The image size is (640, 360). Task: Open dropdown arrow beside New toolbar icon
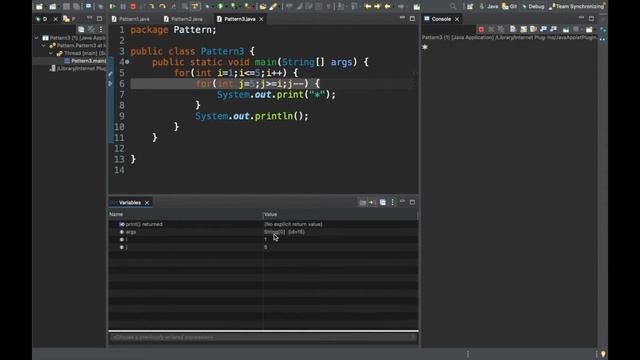click(45, 7)
